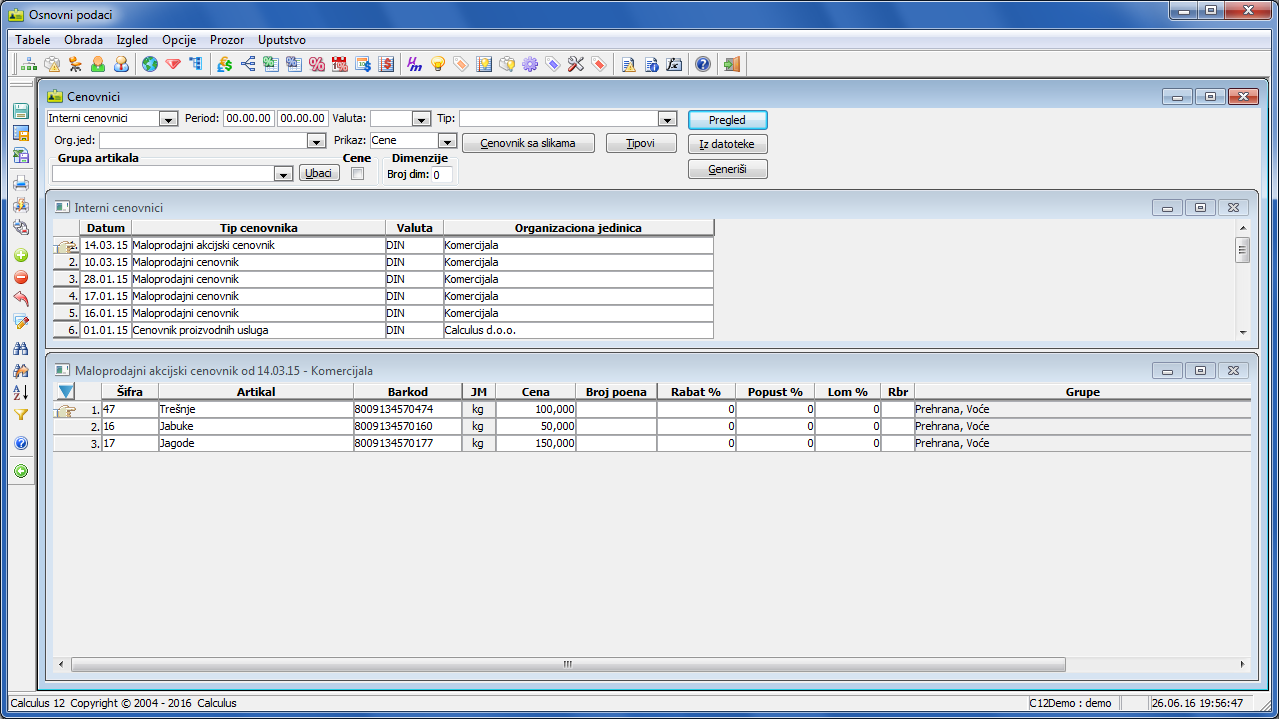Click the printer icon in sidebar

21,183
